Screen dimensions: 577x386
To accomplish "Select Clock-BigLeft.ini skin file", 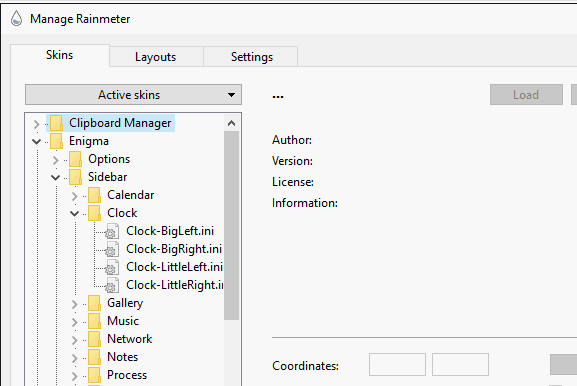I will [170, 231].
